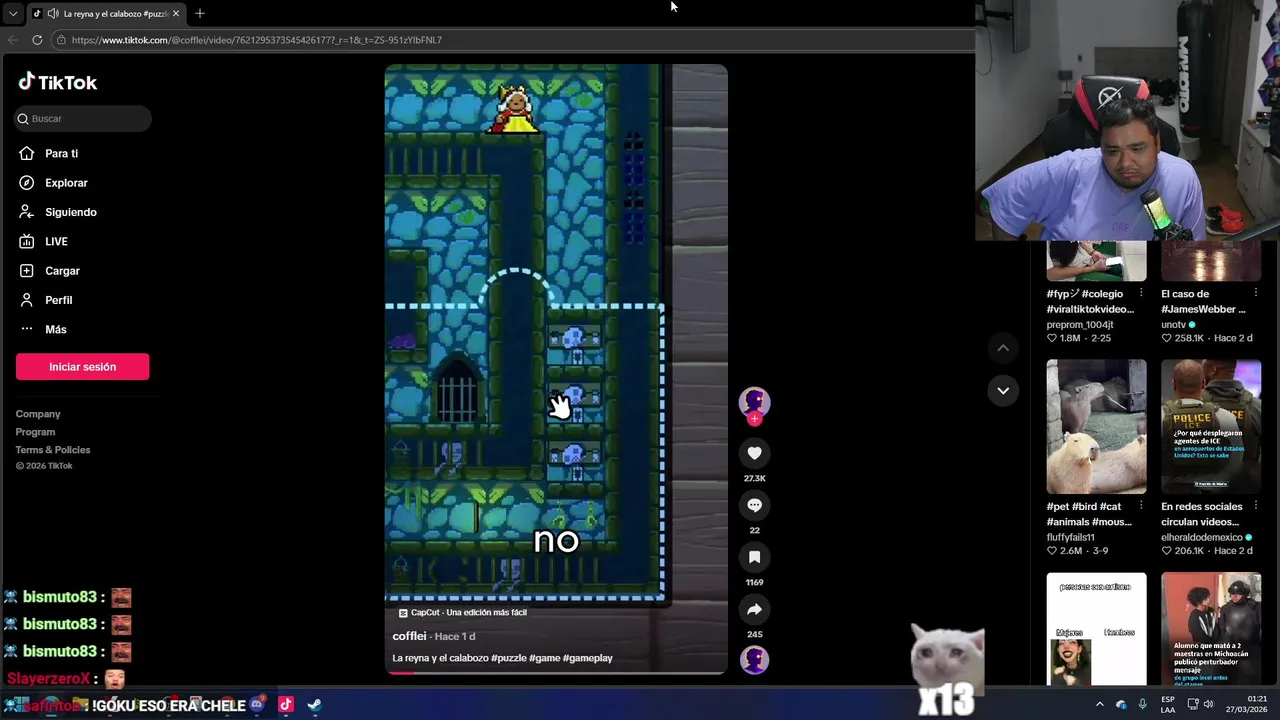1280x720 pixels.
Task: Open the preprom_1004jt profile
Action: click(1080, 325)
